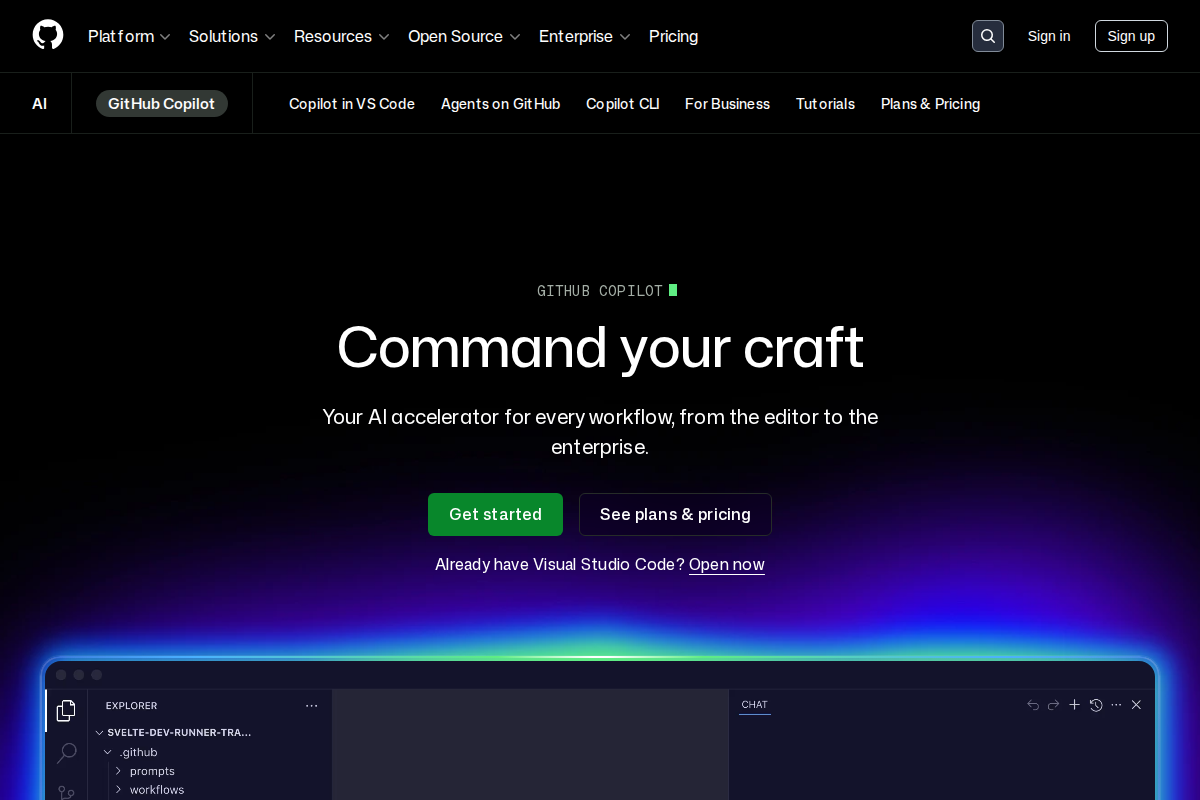Screen dimensions: 1200x800
Task: Open Explorer panel more actions ellipsis
Action: pyautogui.click(x=312, y=705)
